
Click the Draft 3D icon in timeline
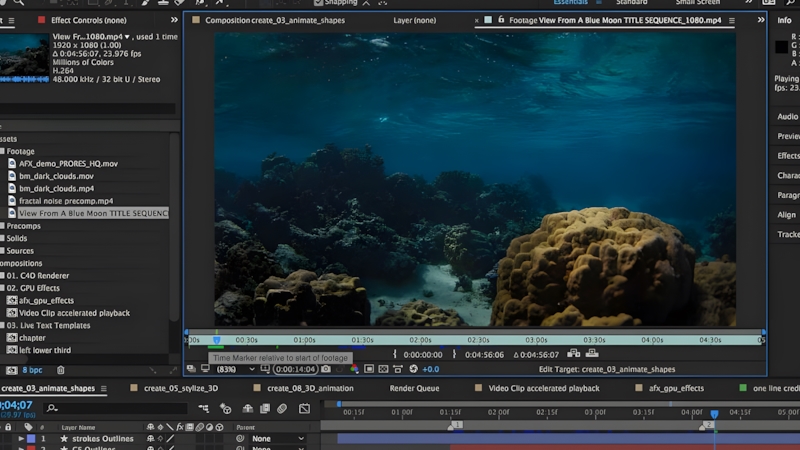(225, 408)
